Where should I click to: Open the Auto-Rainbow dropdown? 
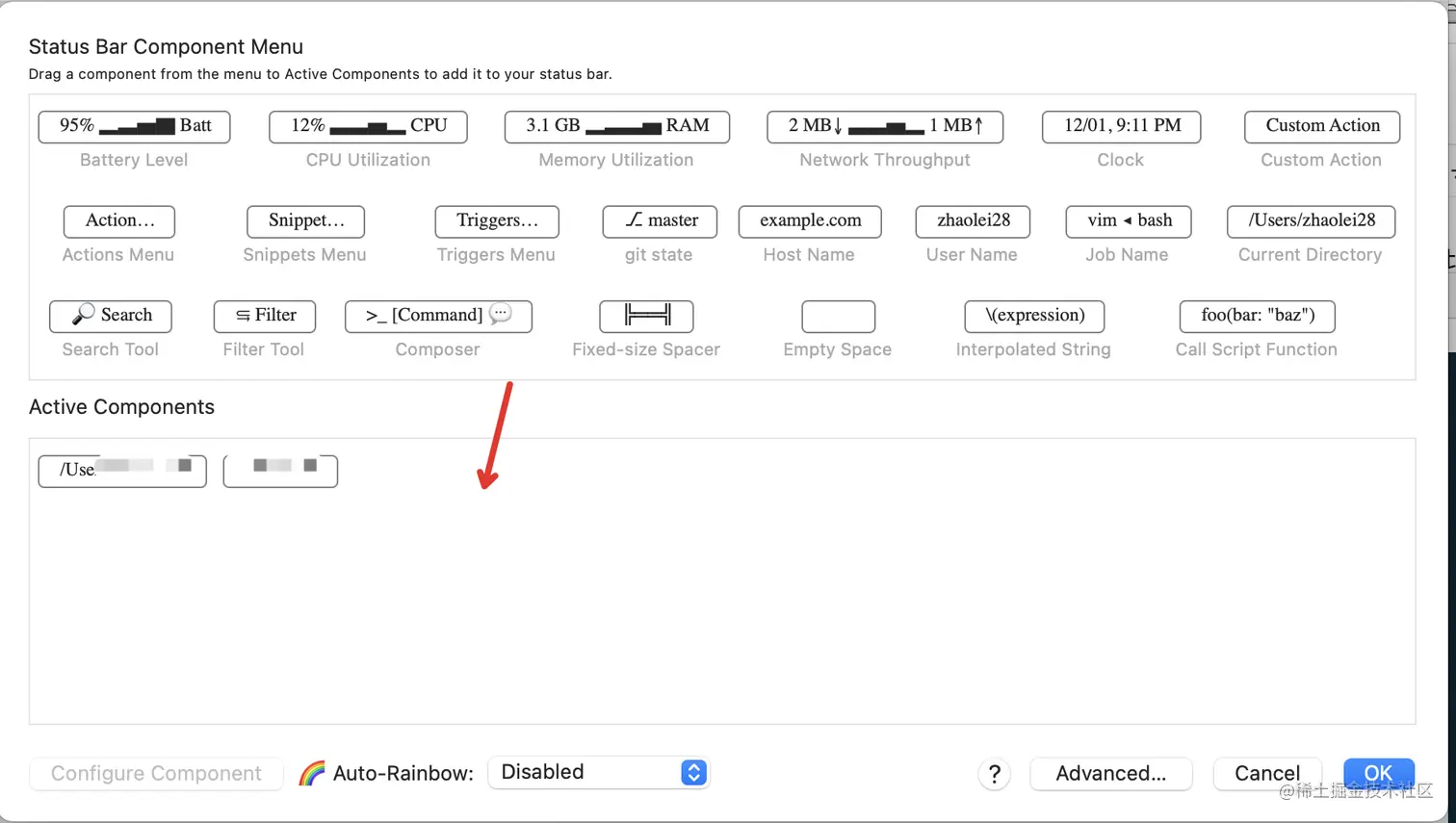coord(599,772)
